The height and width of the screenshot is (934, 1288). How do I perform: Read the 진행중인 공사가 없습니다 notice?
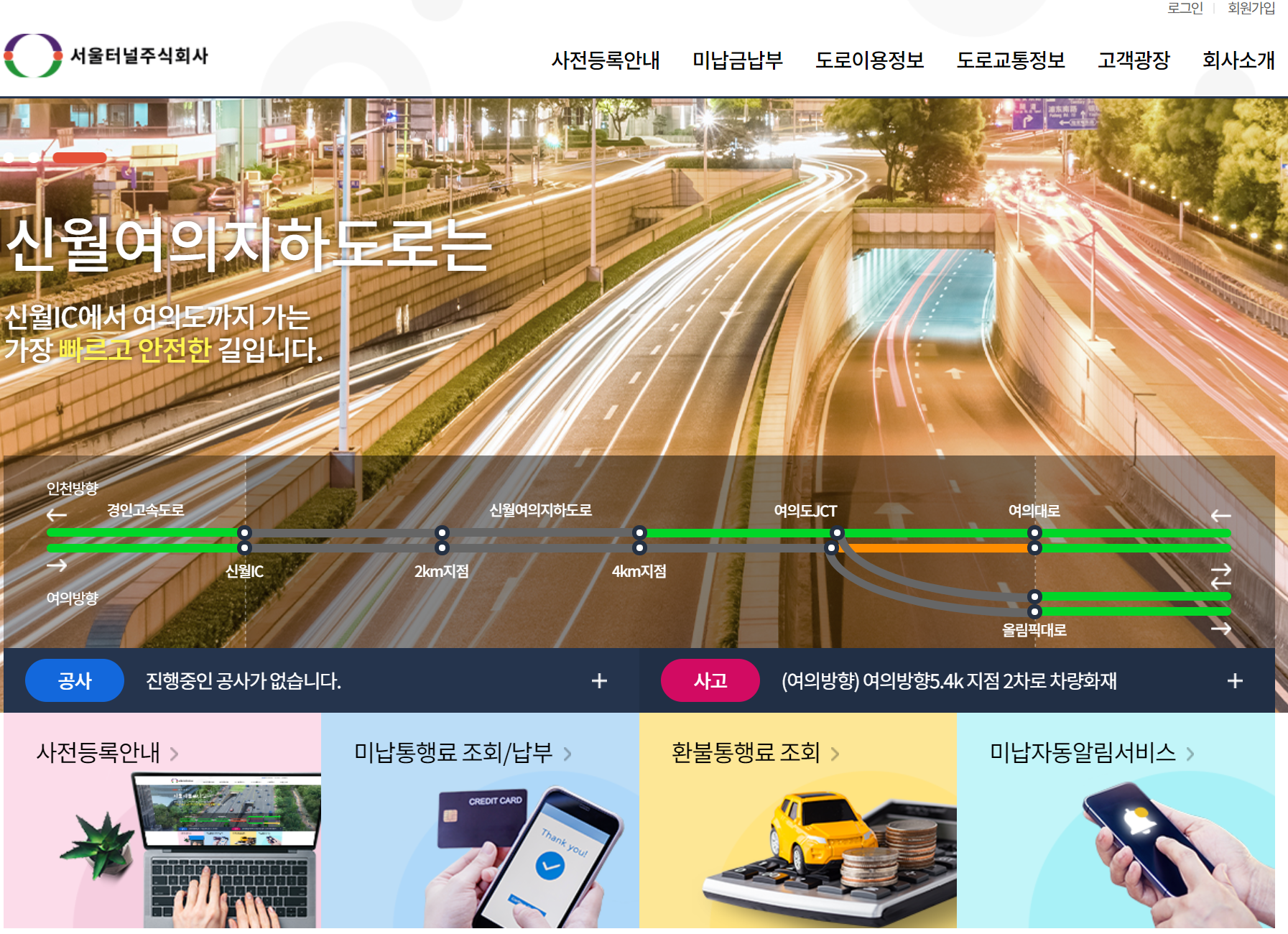click(x=244, y=680)
